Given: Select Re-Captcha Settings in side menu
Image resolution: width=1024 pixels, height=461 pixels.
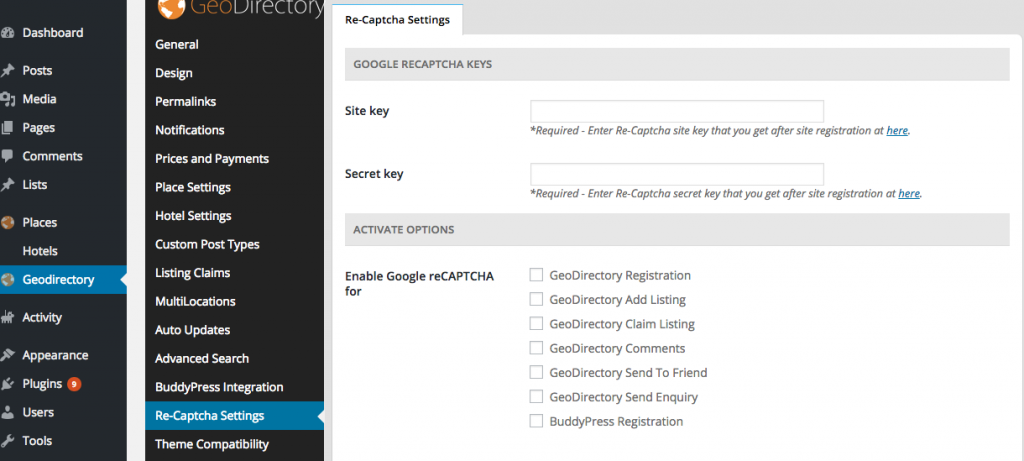Looking at the screenshot, I should [x=234, y=416].
